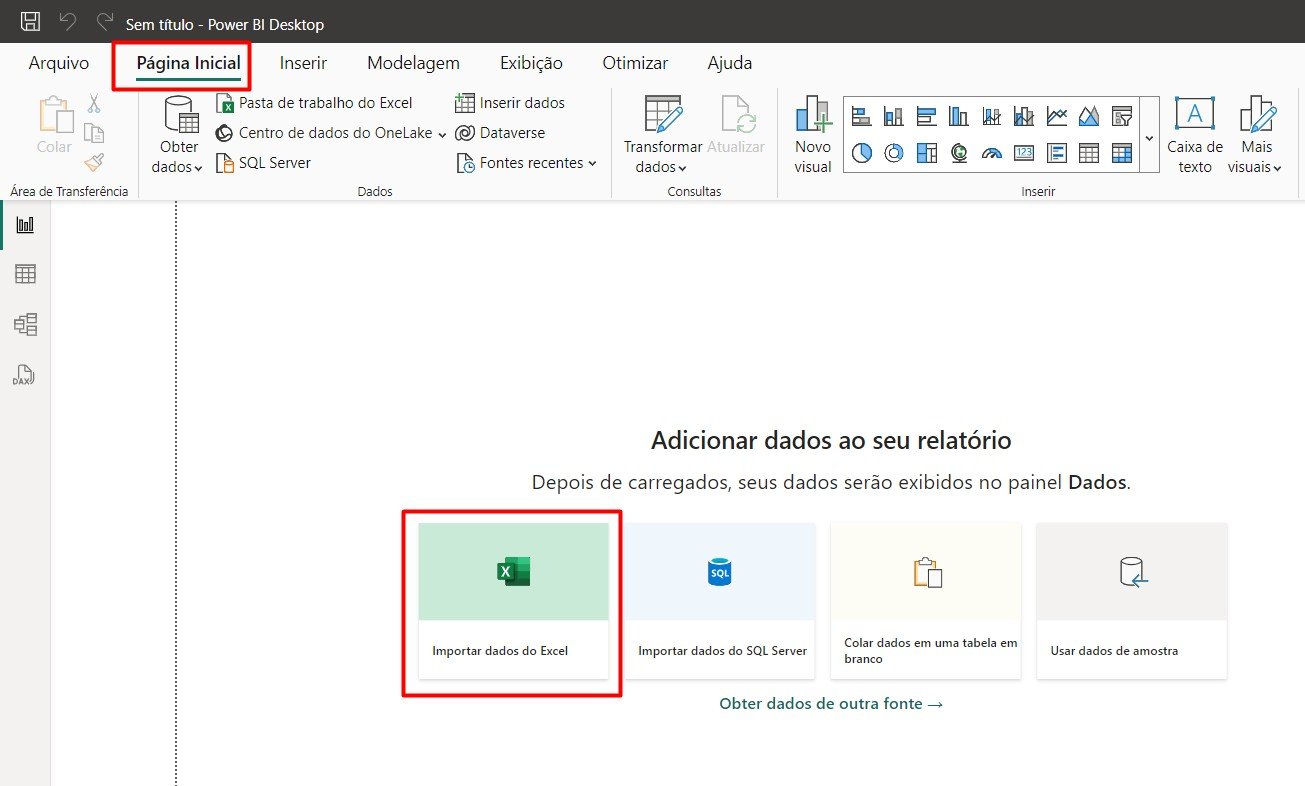Click the scissors cut icon
Image resolution: width=1305 pixels, height=786 pixels.
point(94,103)
